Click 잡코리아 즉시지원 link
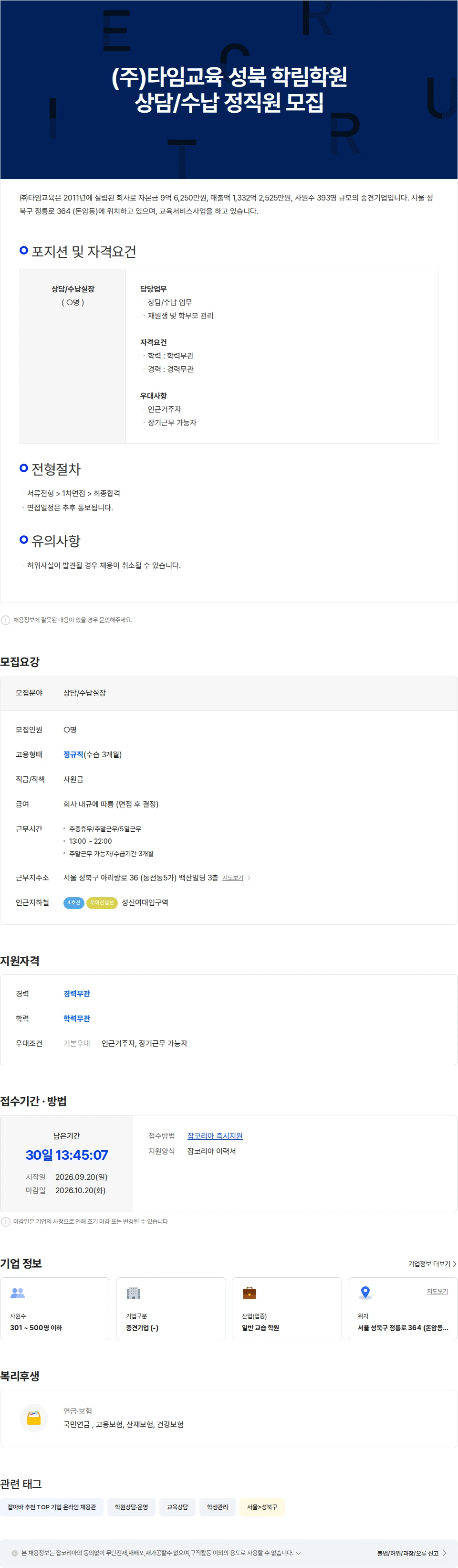This screenshot has height=1568, width=458. (x=215, y=1136)
